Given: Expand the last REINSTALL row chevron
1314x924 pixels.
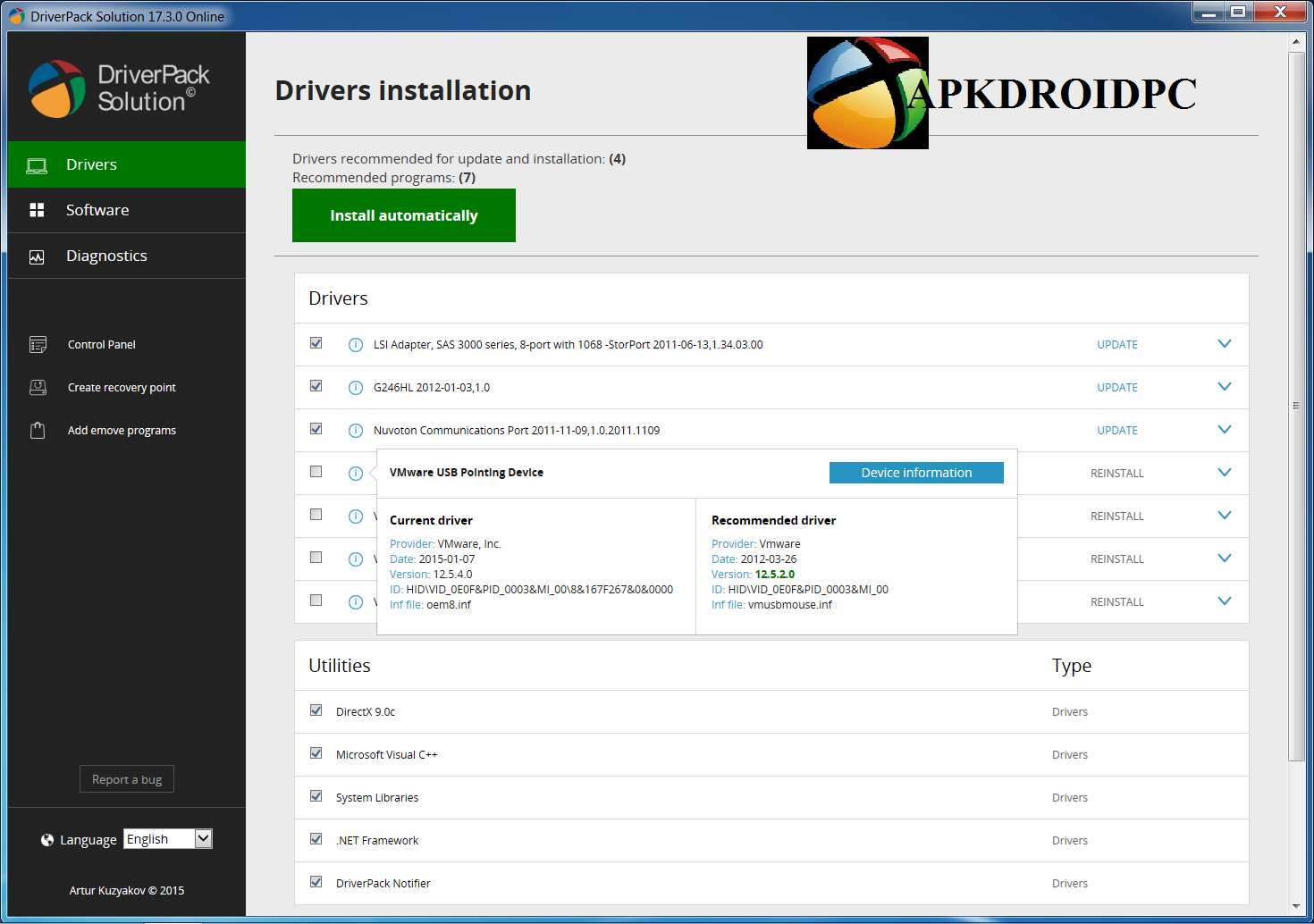Looking at the screenshot, I should (x=1225, y=601).
